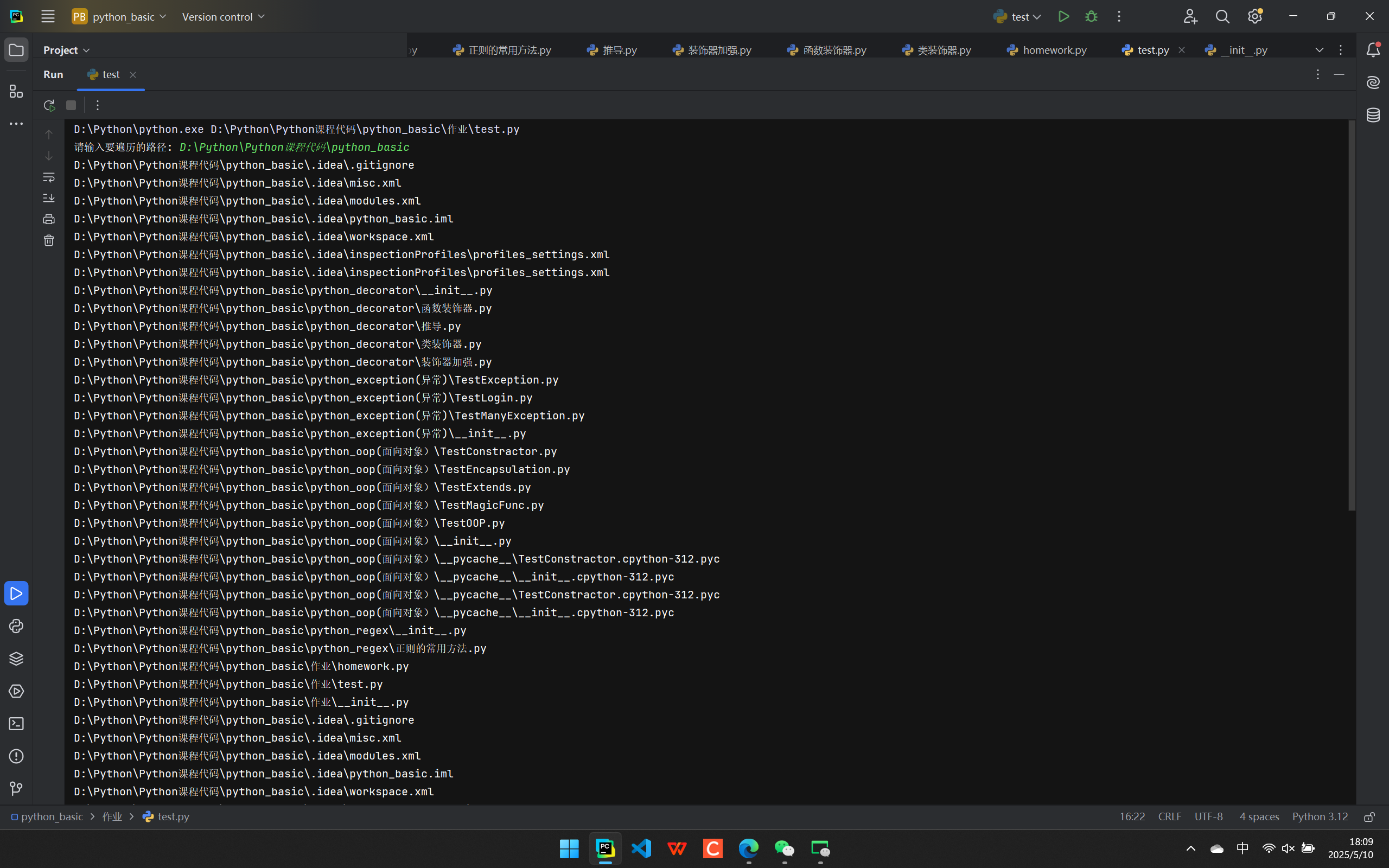
Task: Toggle soft-wrap in Run console
Action: point(49,177)
